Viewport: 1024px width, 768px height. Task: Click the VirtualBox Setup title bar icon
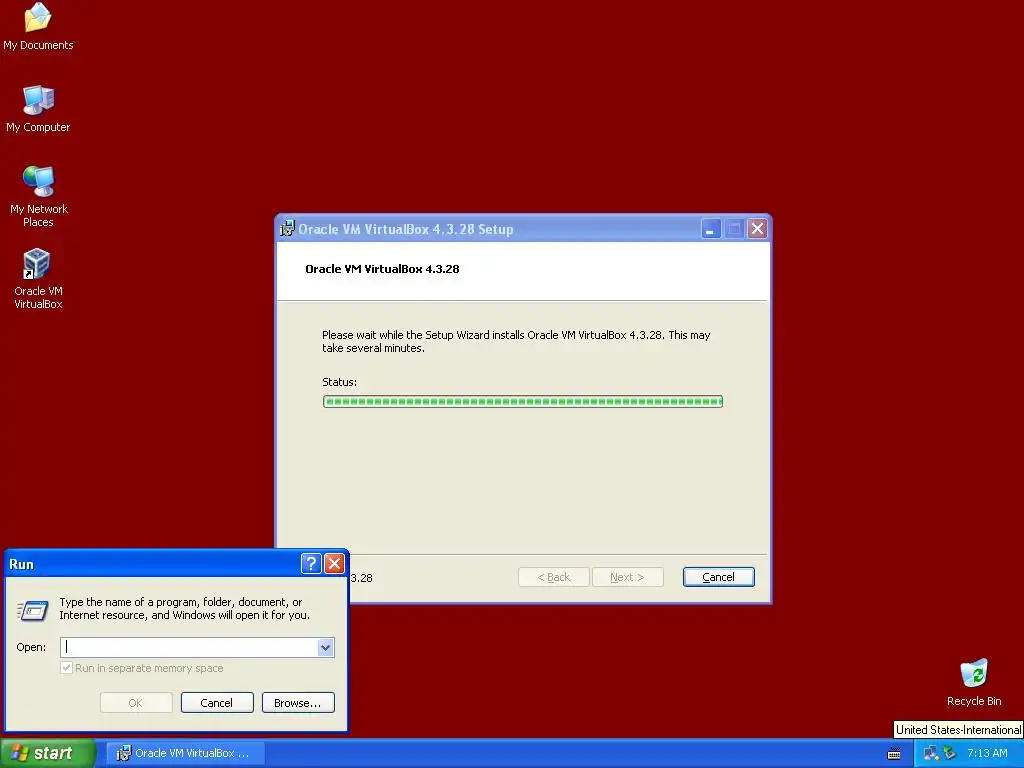coord(287,229)
